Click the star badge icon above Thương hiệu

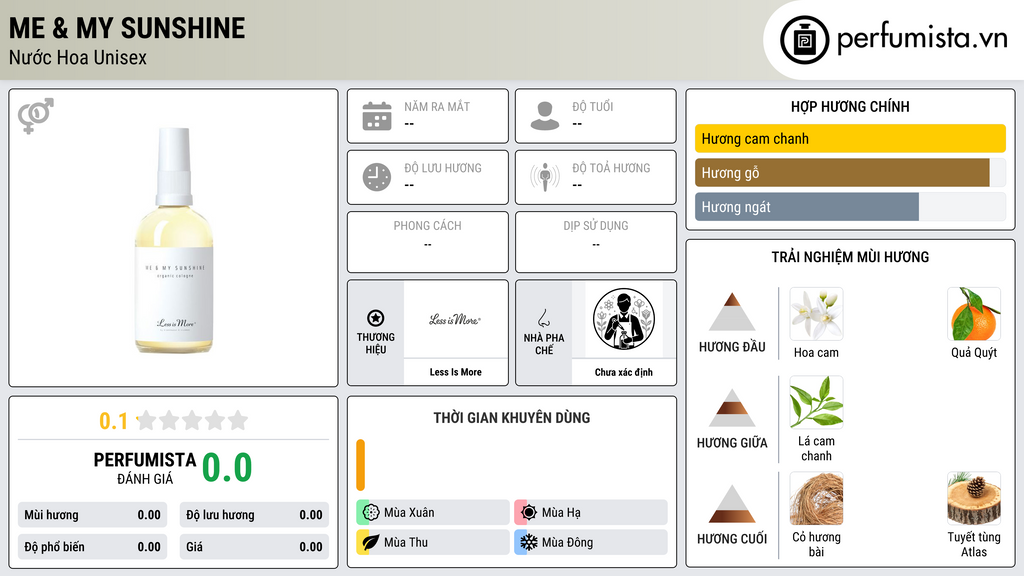tap(376, 318)
